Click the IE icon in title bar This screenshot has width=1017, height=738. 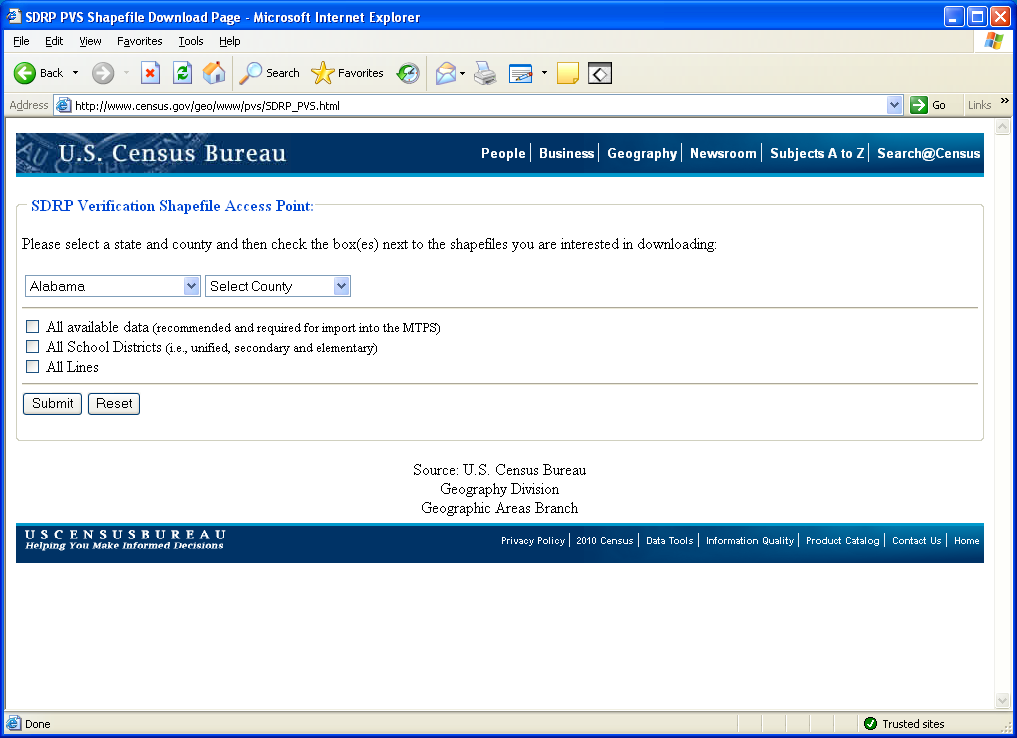[x=14, y=16]
